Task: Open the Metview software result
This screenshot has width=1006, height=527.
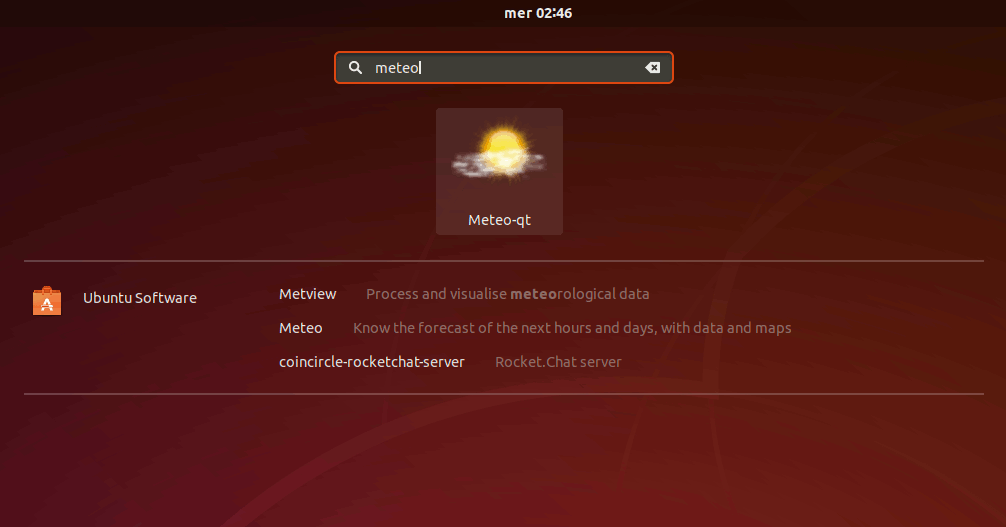Action: (x=307, y=294)
